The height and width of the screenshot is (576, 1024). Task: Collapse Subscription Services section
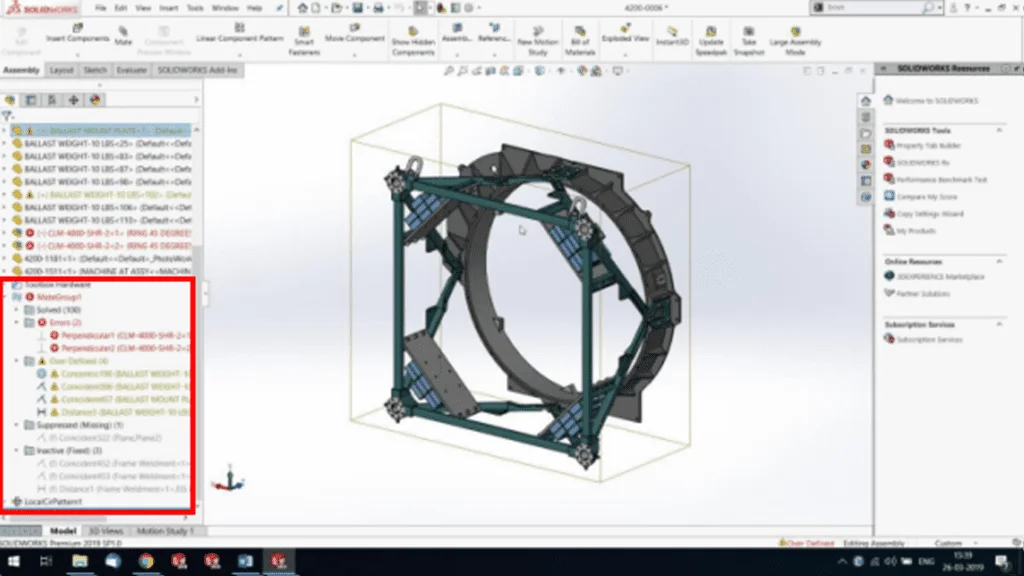(x=999, y=325)
